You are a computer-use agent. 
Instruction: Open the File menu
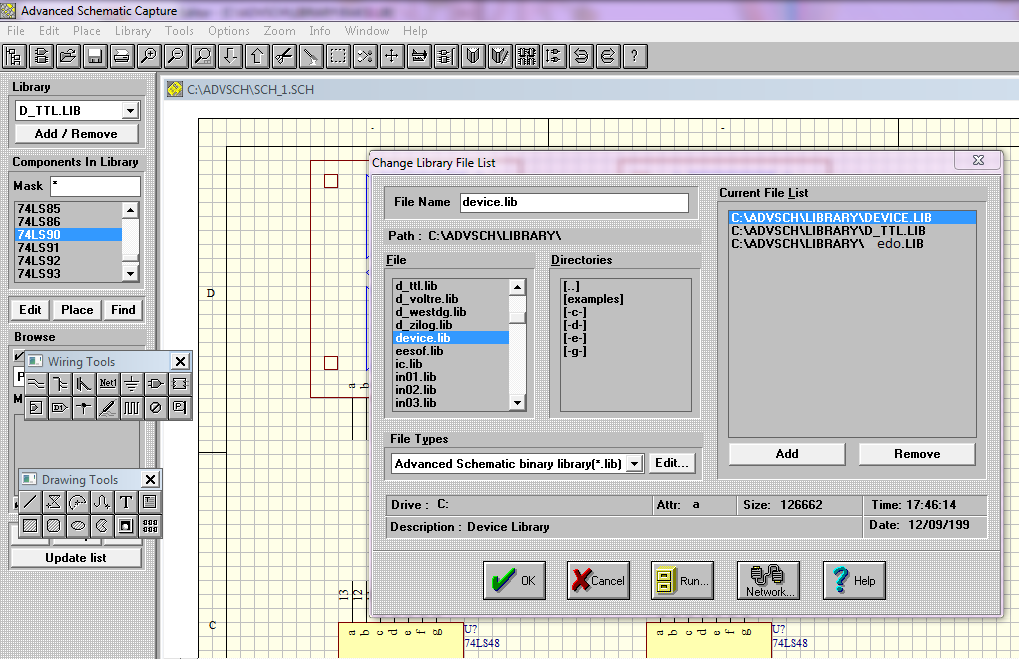tap(16, 31)
